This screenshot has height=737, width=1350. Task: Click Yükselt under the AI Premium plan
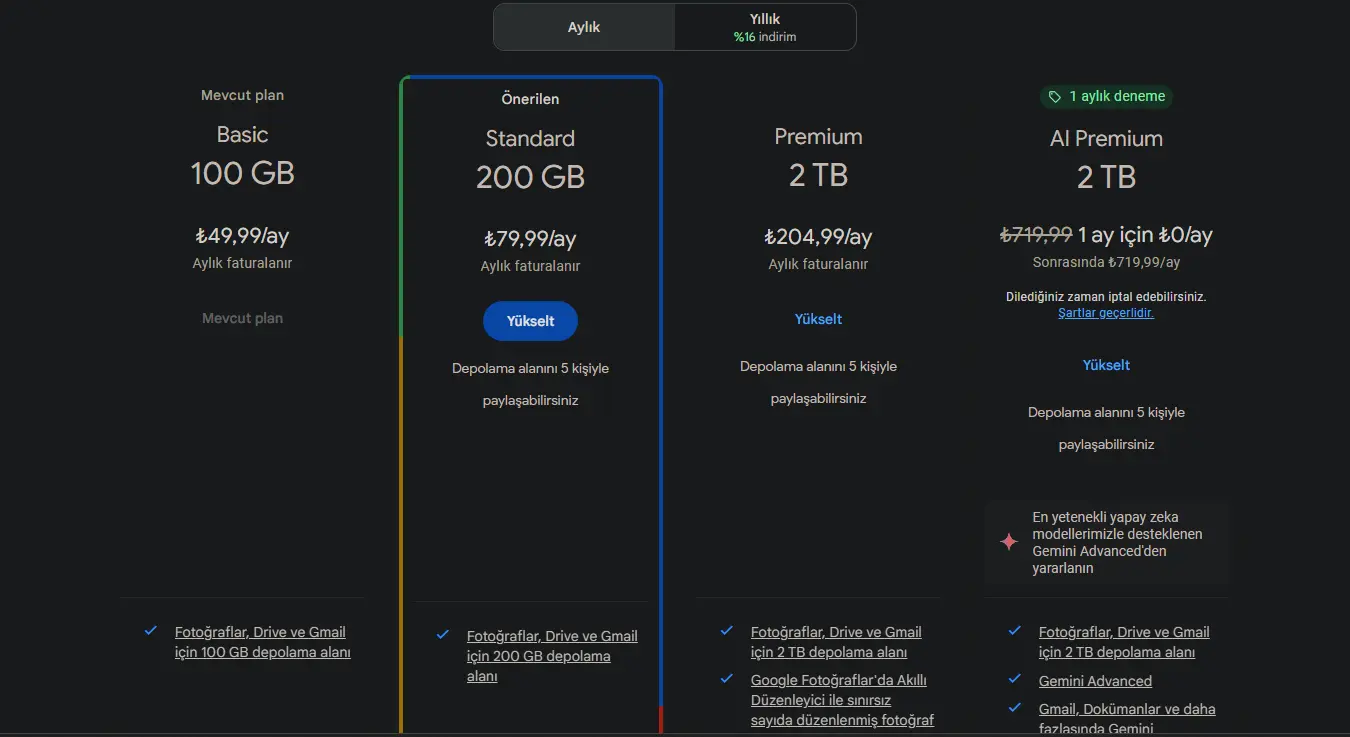1106,365
